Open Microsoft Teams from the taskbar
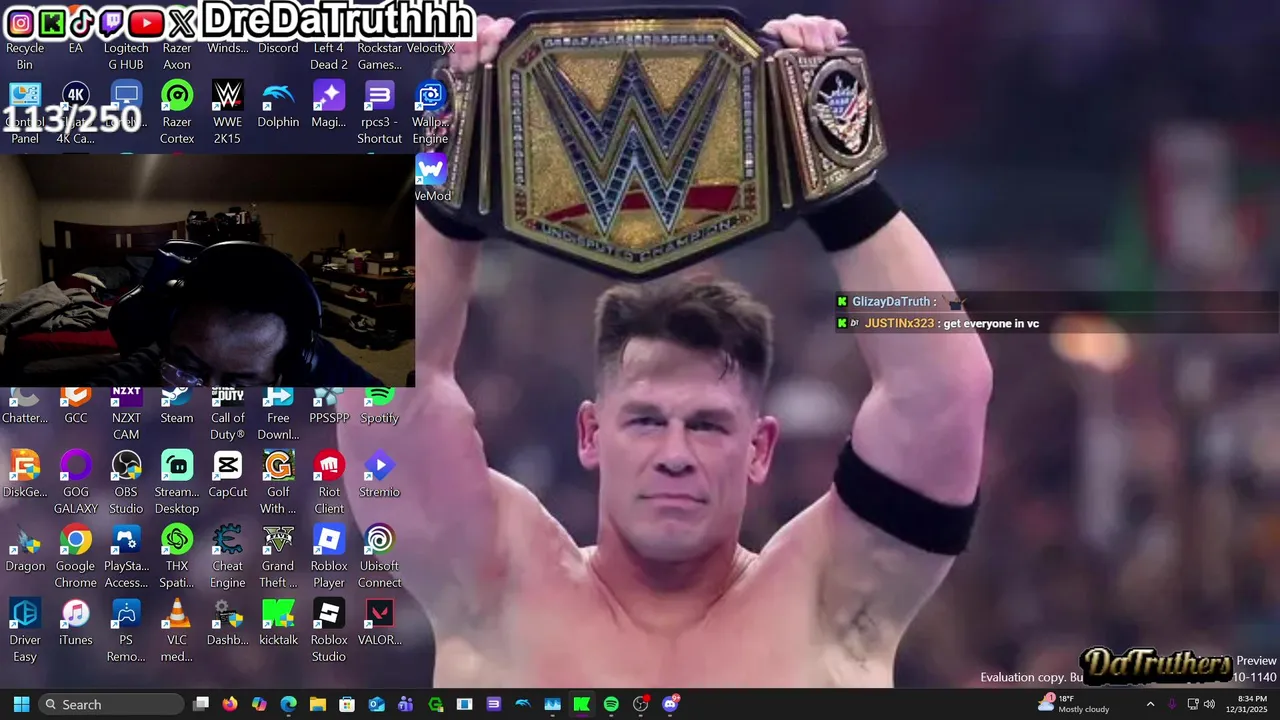The width and height of the screenshot is (1280, 720). pos(405,704)
